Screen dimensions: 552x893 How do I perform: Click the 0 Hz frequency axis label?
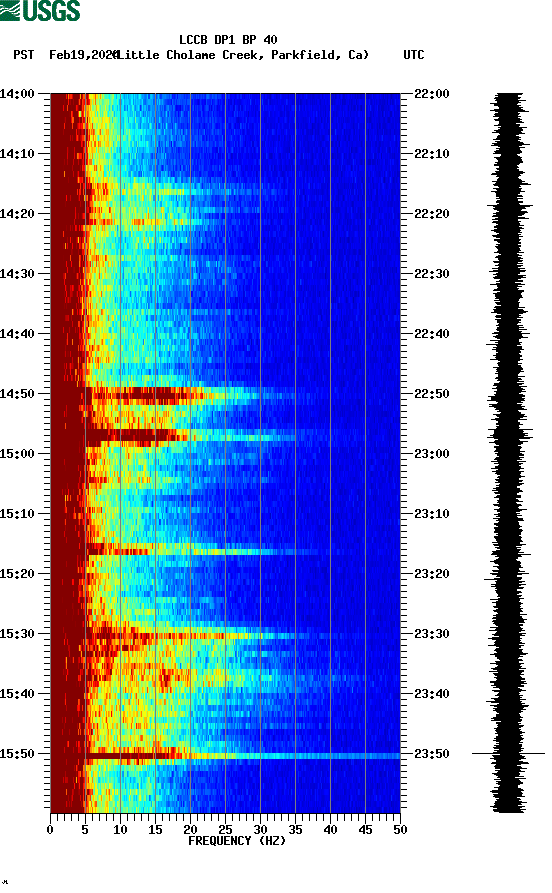tap(50, 830)
